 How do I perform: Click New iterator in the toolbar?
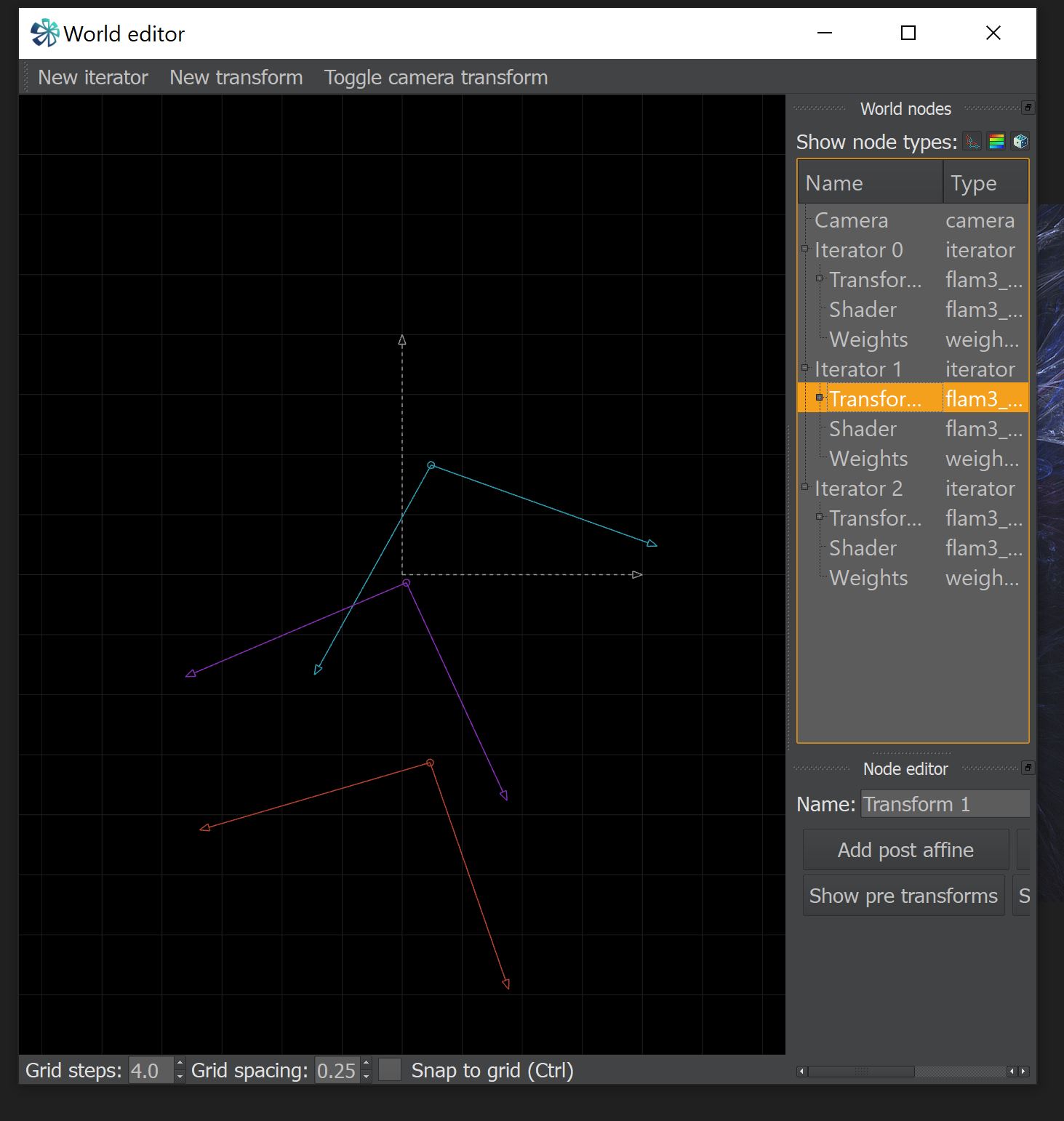[92, 77]
